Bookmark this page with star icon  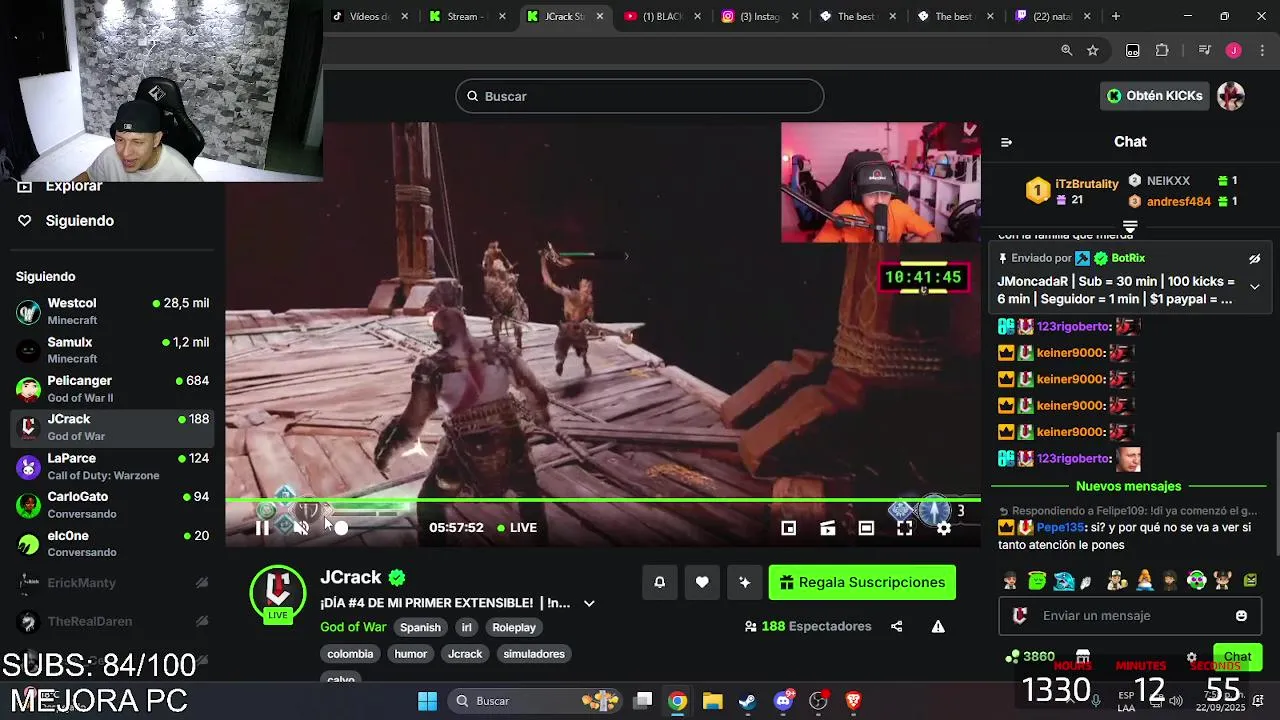tap(1093, 50)
